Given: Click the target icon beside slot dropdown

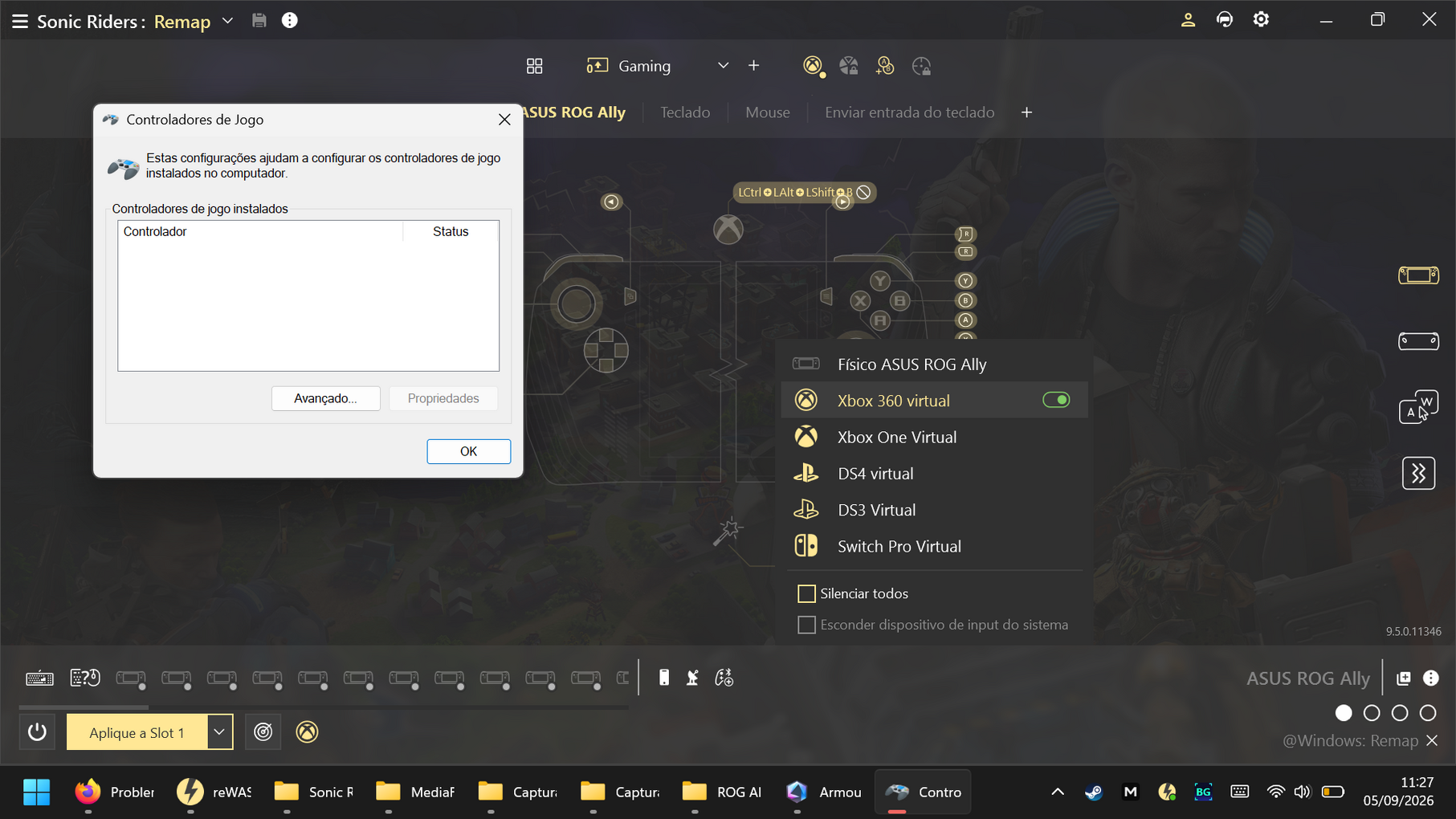Looking at the screenshot, I should click(x=263, y=731).
